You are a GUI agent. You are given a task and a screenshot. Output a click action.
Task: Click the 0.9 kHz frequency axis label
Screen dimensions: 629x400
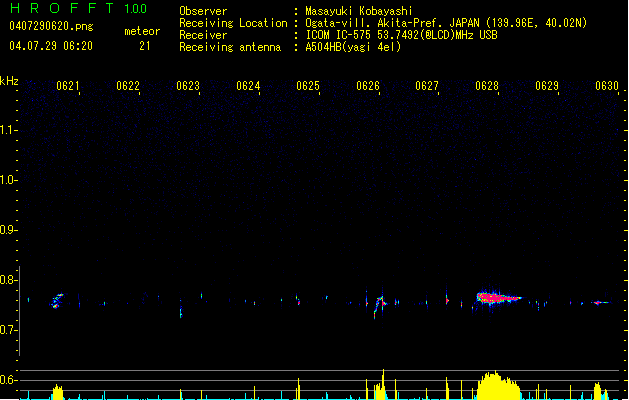click(x=8, y=230)
